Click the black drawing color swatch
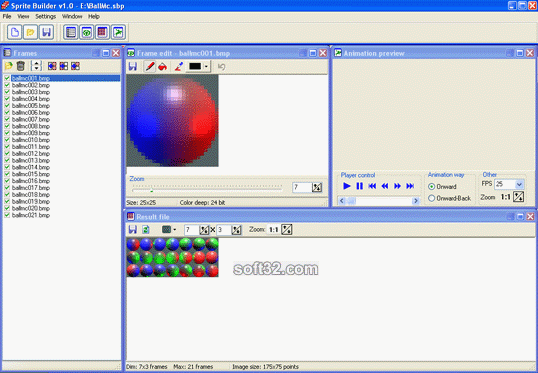The width and height of the screenshot is (538, 373). tap(195, 66)
